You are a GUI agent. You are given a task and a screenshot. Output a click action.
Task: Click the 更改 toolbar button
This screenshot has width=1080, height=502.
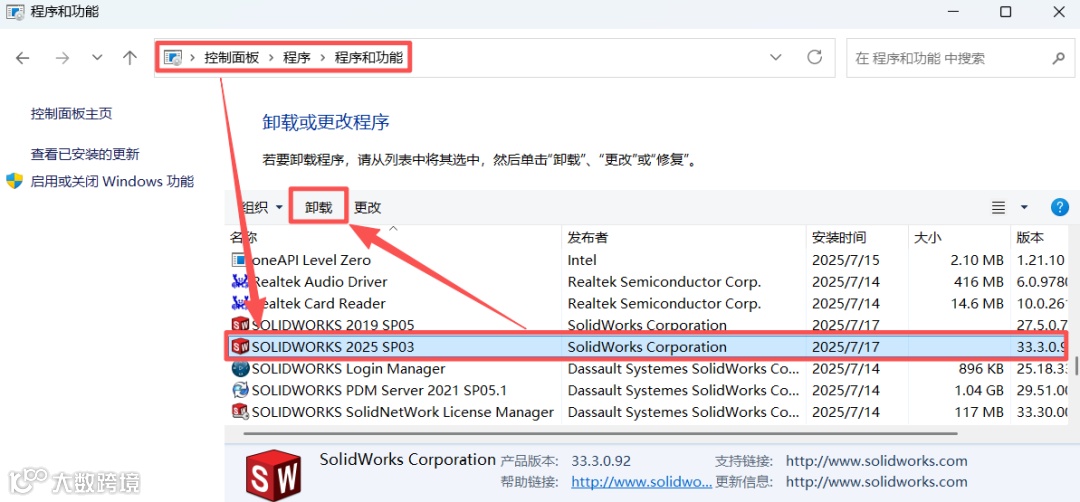[x=367, y=207]
